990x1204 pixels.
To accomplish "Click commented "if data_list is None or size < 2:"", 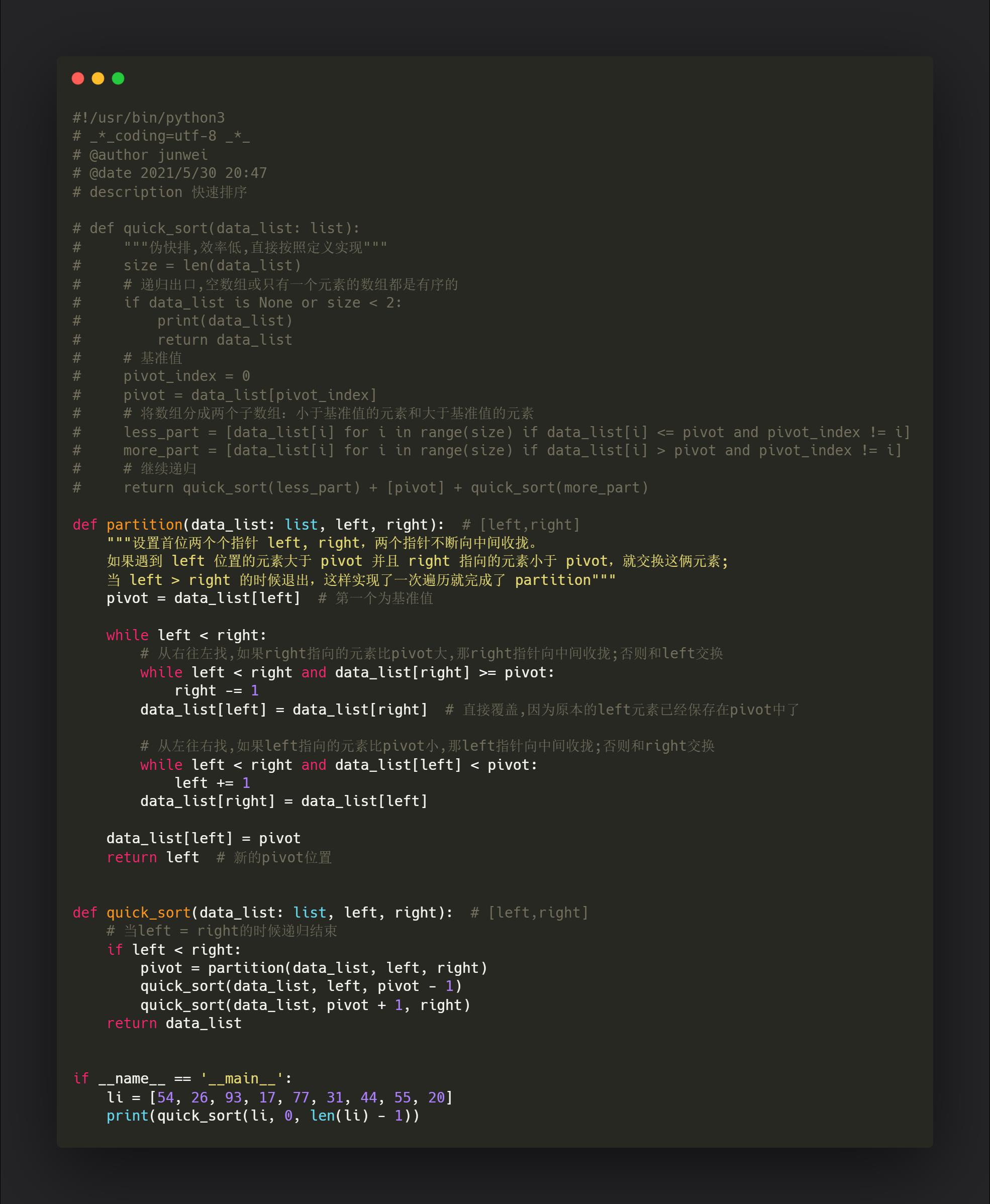I will [x=263, y=302].
